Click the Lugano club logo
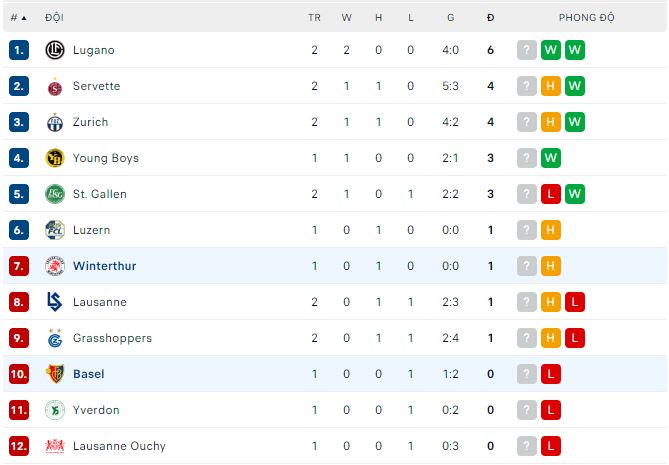Image resolution: width=669 pixels, height=465 pixels. coord(55,50)
